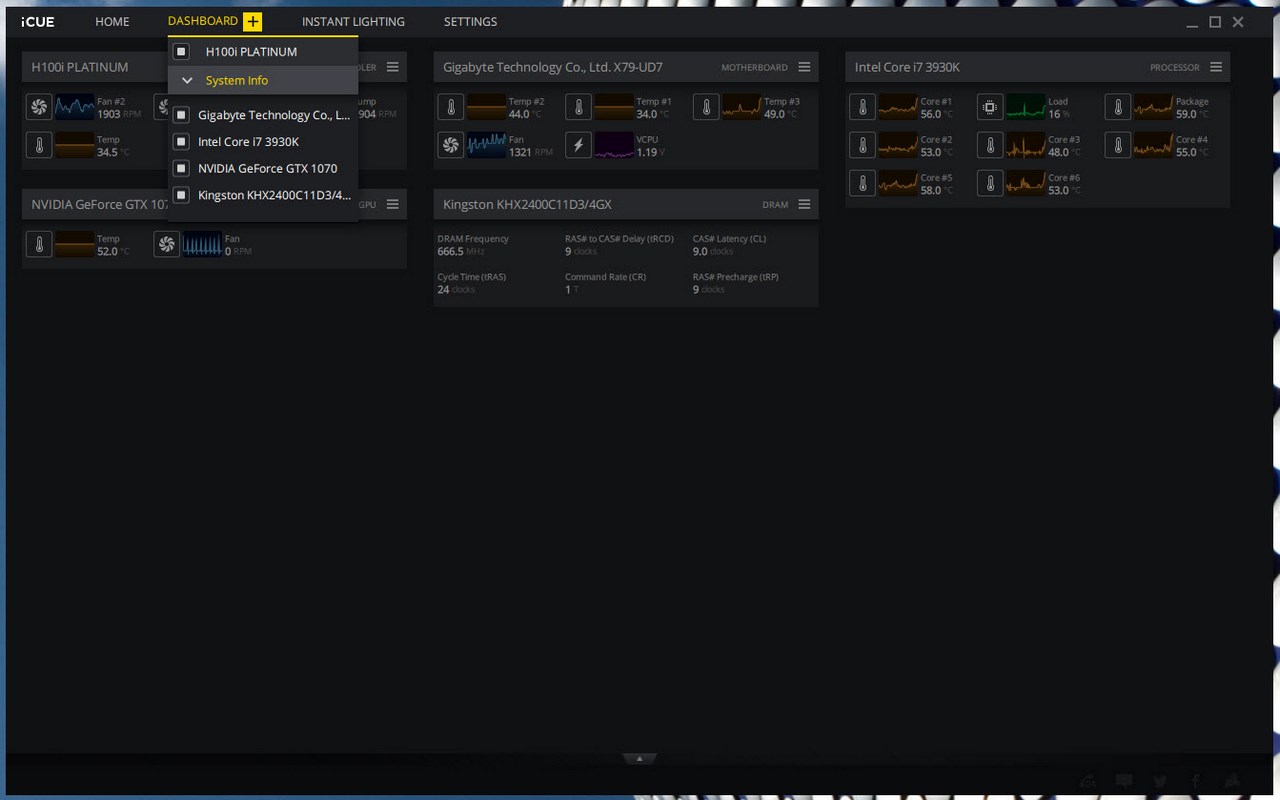This screenshot has height=800, width=1280.
Task: Toggle the Intel Core i7 3930K checkbox
Action: 181,142
